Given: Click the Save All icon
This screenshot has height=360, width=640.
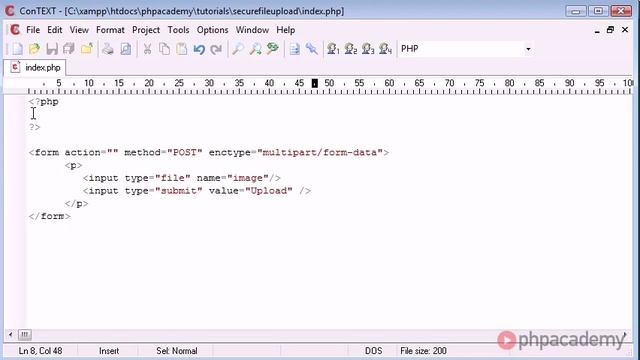Looking at the screenshot, I should (x=69, y=49).
